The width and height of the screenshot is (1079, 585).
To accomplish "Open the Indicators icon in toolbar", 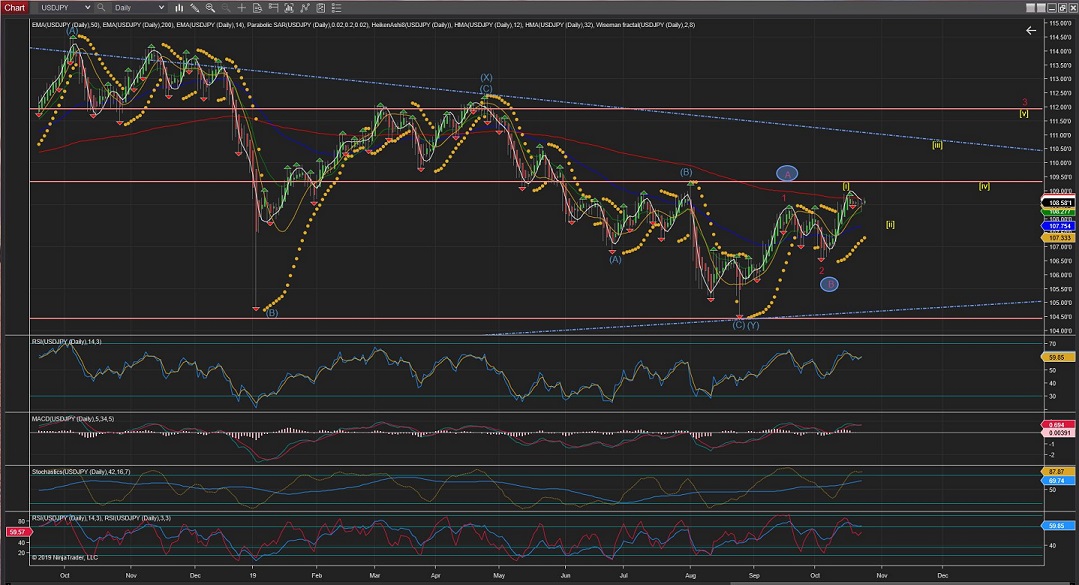I will pyautogui.click(x=289, y=8).
